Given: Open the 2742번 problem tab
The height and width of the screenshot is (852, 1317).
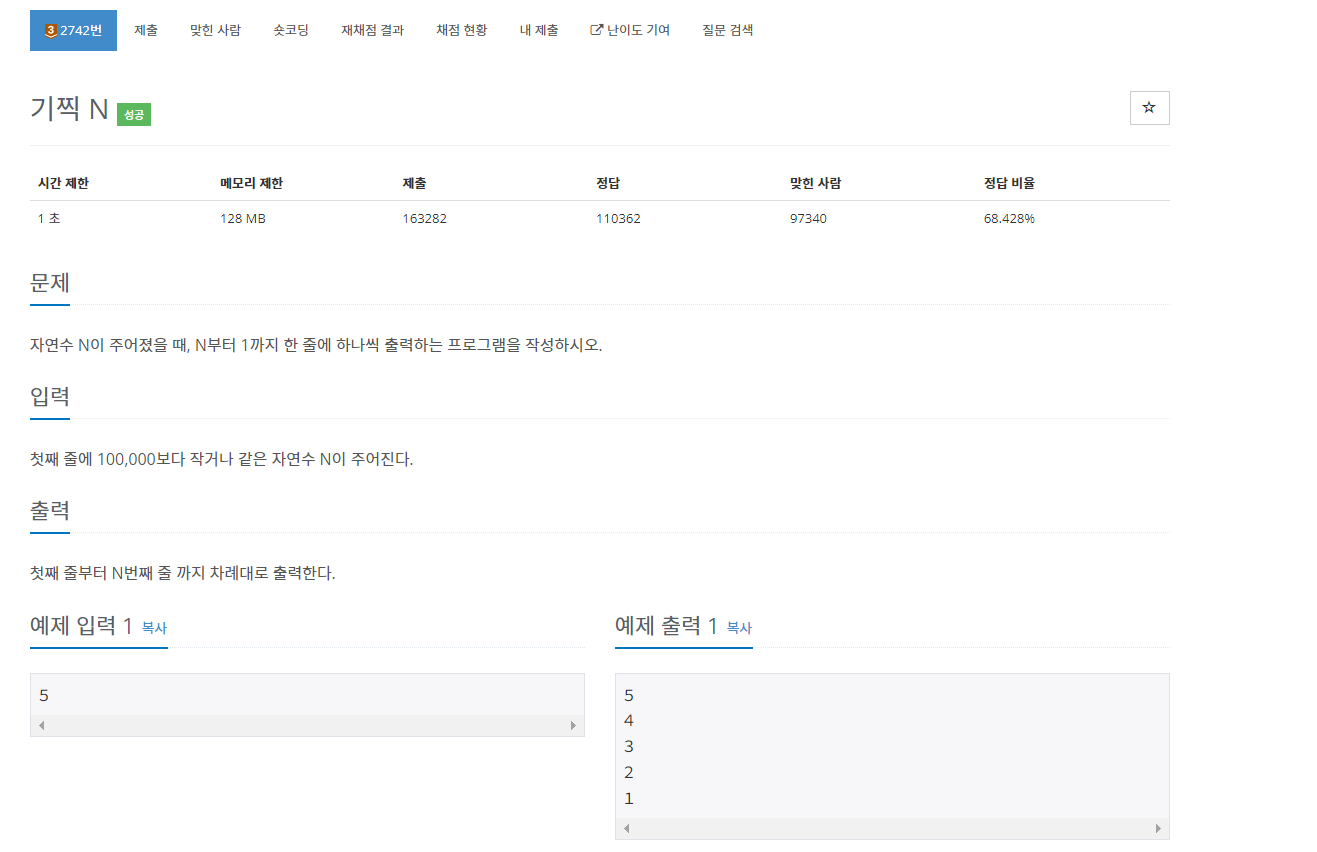Looking at the screenshot, I should click(73, 30).
